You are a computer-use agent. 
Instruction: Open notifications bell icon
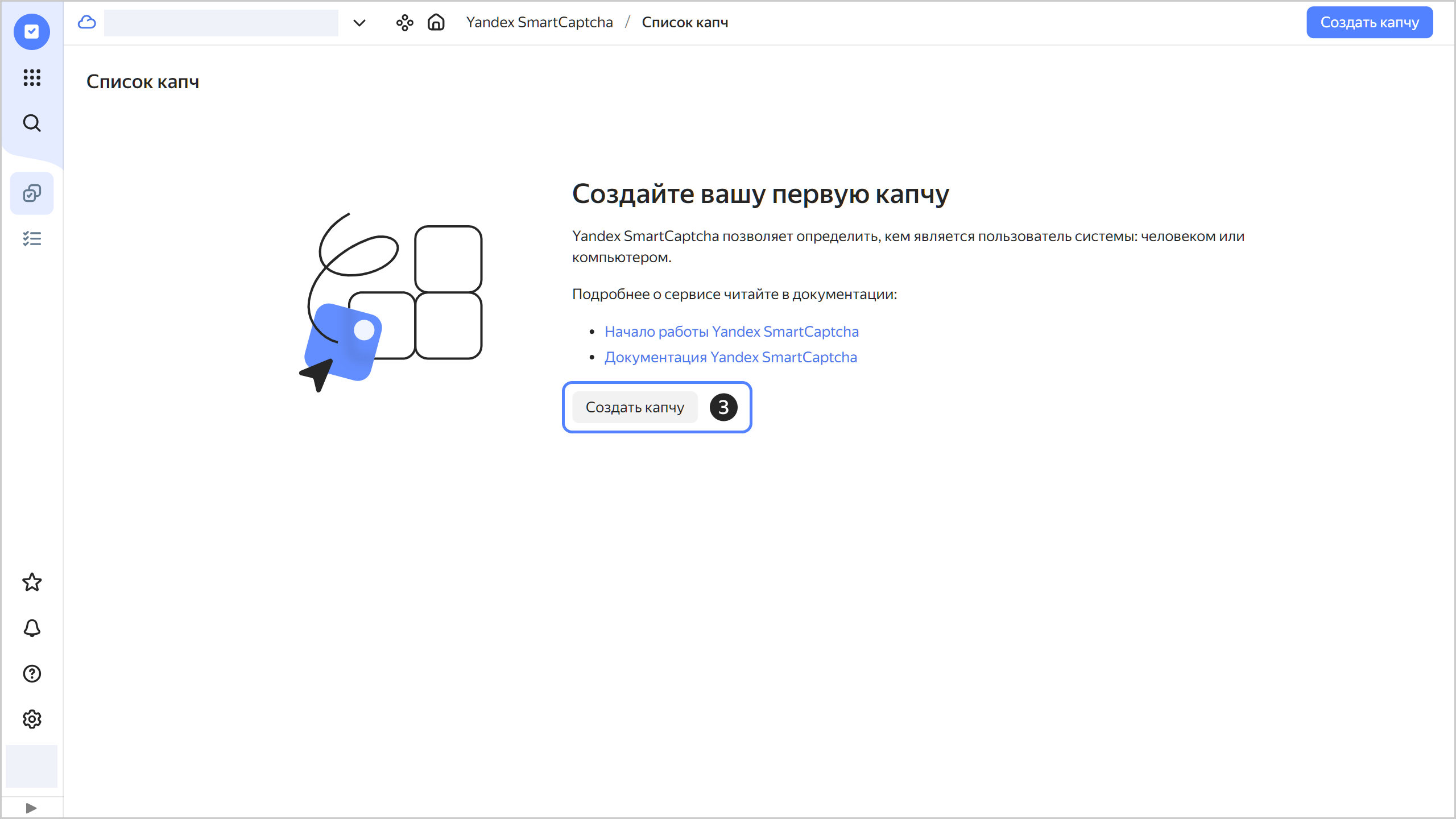[32, 628]
